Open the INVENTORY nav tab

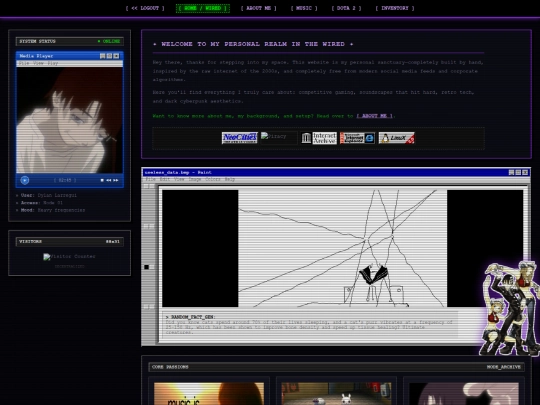coord(395,8)
